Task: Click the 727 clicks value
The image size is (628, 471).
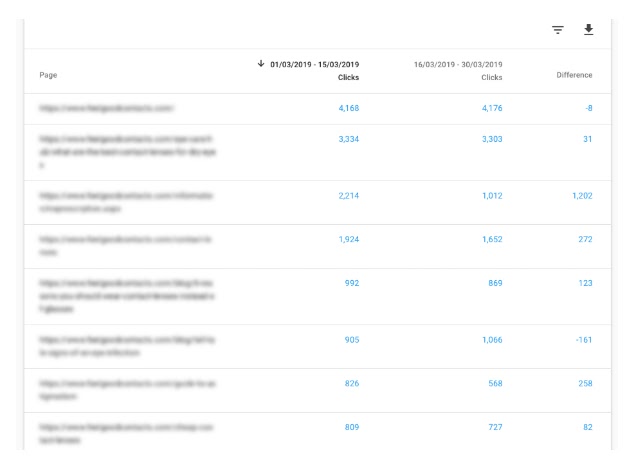Action: click(x=492, y=427)
